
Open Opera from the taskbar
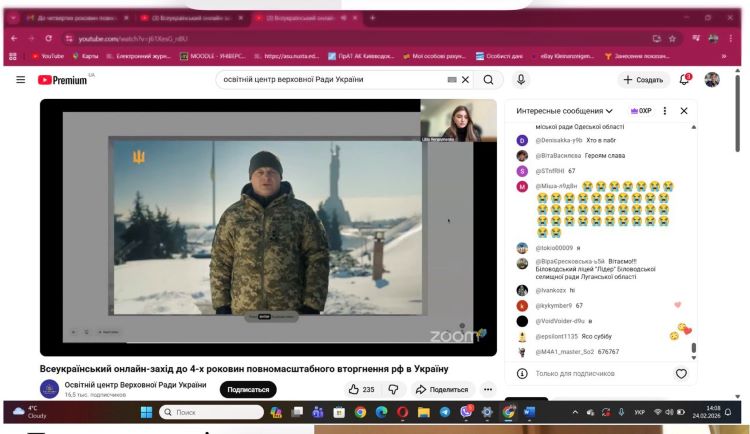click(402, 412)
